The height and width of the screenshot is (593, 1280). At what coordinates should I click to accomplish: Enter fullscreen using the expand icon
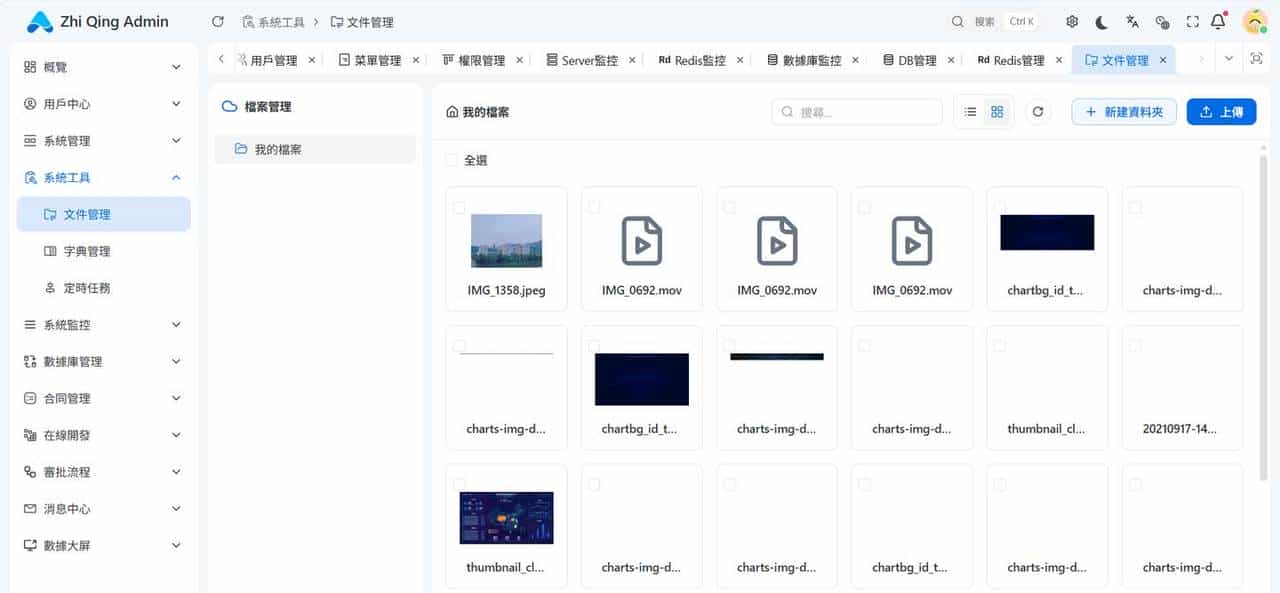click(x=1192, y=20)
